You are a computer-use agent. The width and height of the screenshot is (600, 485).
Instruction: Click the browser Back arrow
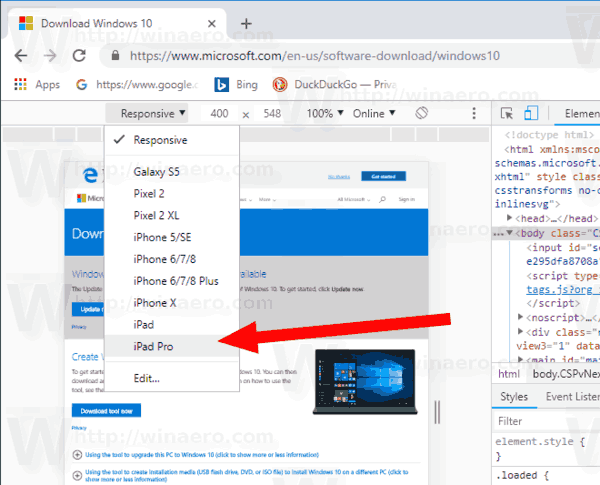[21, 56]
